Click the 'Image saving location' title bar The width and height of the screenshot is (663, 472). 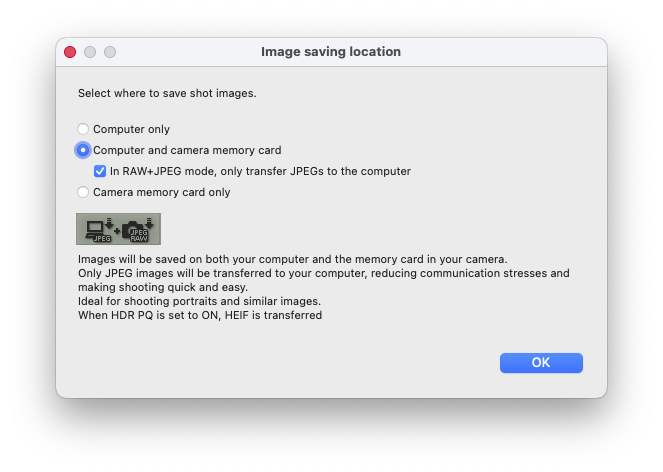tap(331, 51)
